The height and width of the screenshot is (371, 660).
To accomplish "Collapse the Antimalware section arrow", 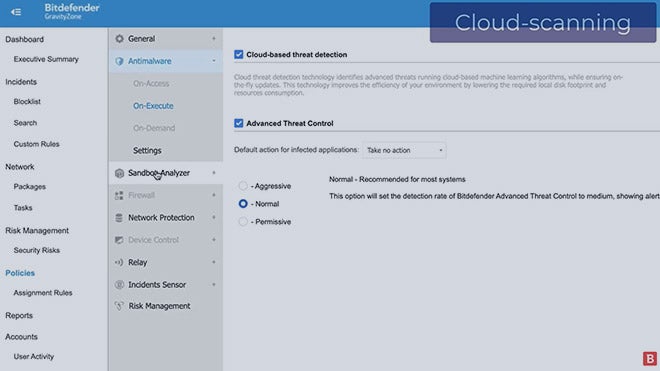I will coord(214,61).
